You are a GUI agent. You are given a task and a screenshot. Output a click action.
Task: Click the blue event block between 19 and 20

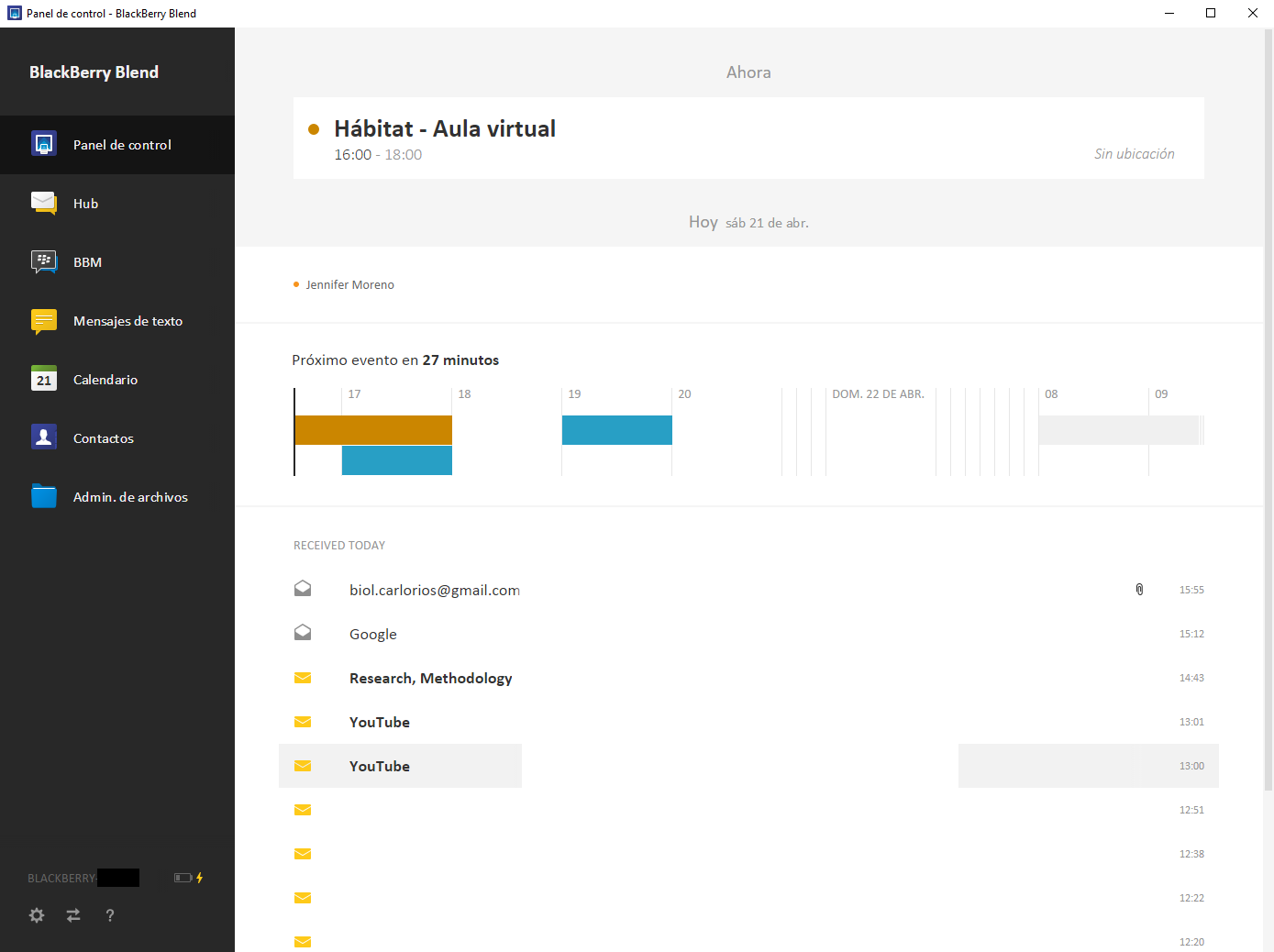click(x=617, y=429)
